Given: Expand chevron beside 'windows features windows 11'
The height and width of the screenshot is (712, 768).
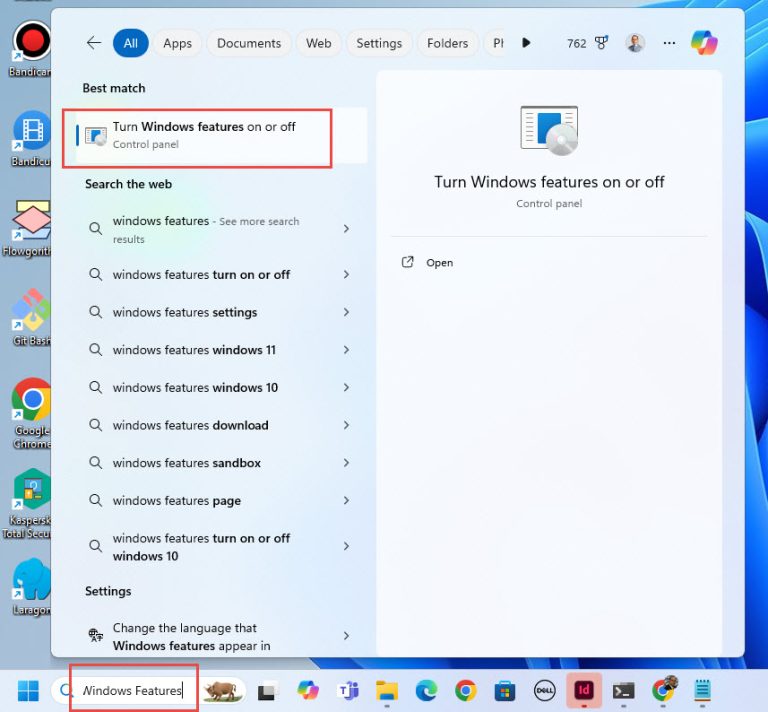Looking at the screenshot, I should pyautogui.click(x=346, y=350).
